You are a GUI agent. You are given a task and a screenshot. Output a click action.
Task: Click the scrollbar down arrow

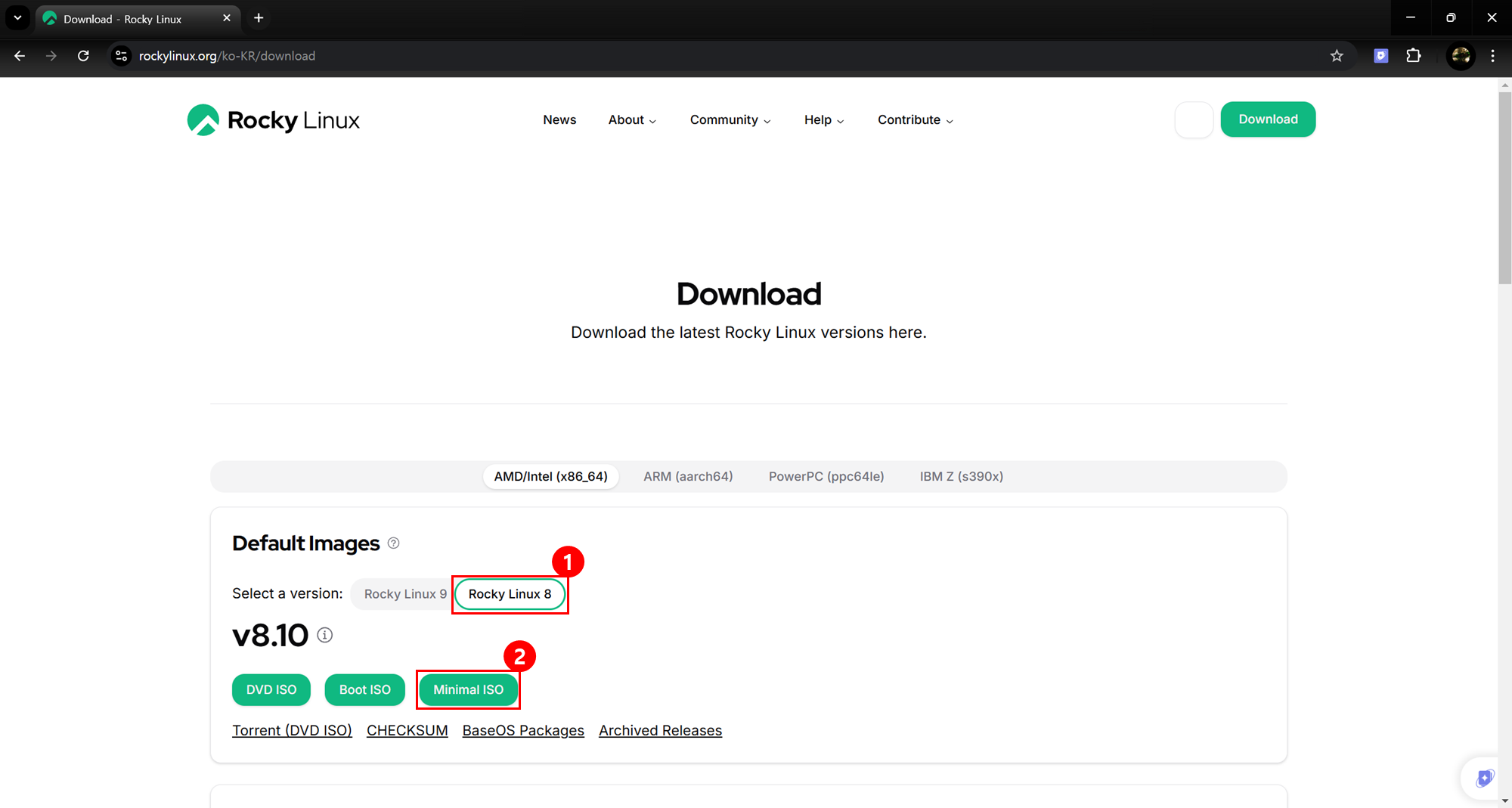click(x=1504, y=800)
